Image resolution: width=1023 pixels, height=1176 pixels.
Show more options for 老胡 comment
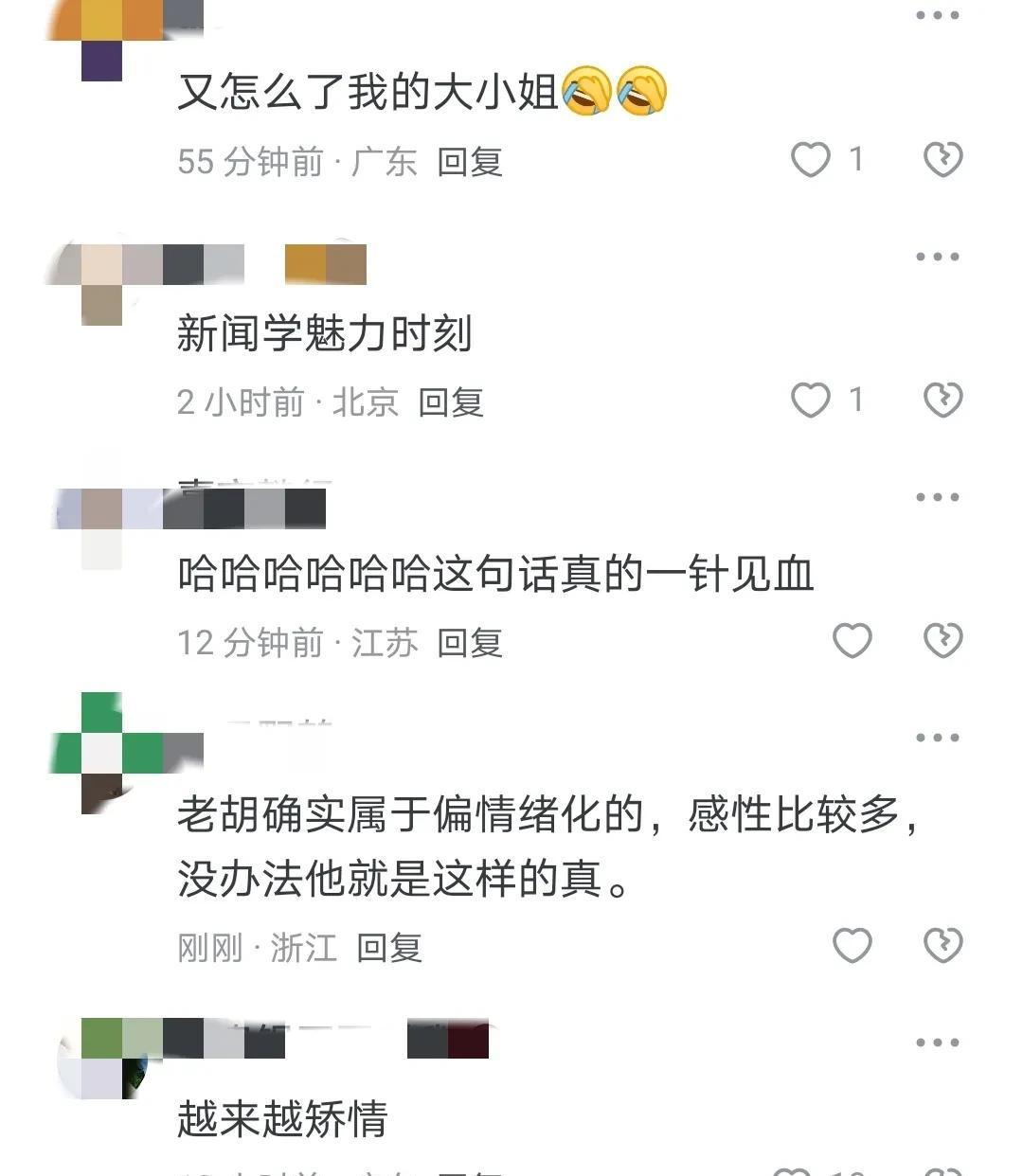[x=938, y=738]
